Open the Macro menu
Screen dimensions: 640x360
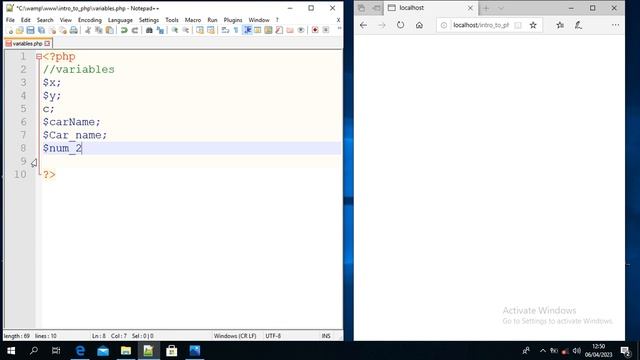coord(193,20)
